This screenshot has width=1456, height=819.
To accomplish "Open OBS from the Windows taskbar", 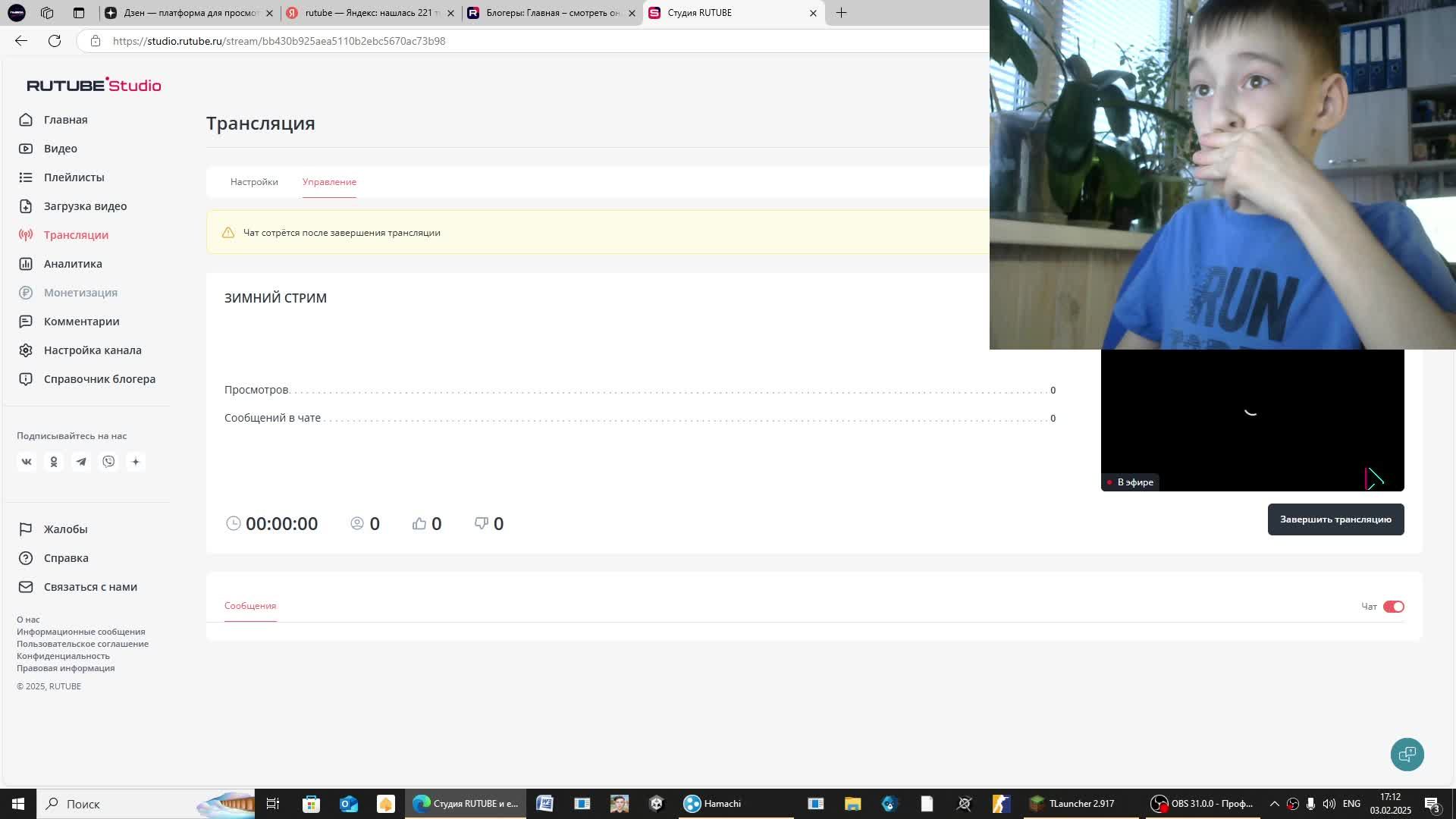I will tap(1202, 804).
